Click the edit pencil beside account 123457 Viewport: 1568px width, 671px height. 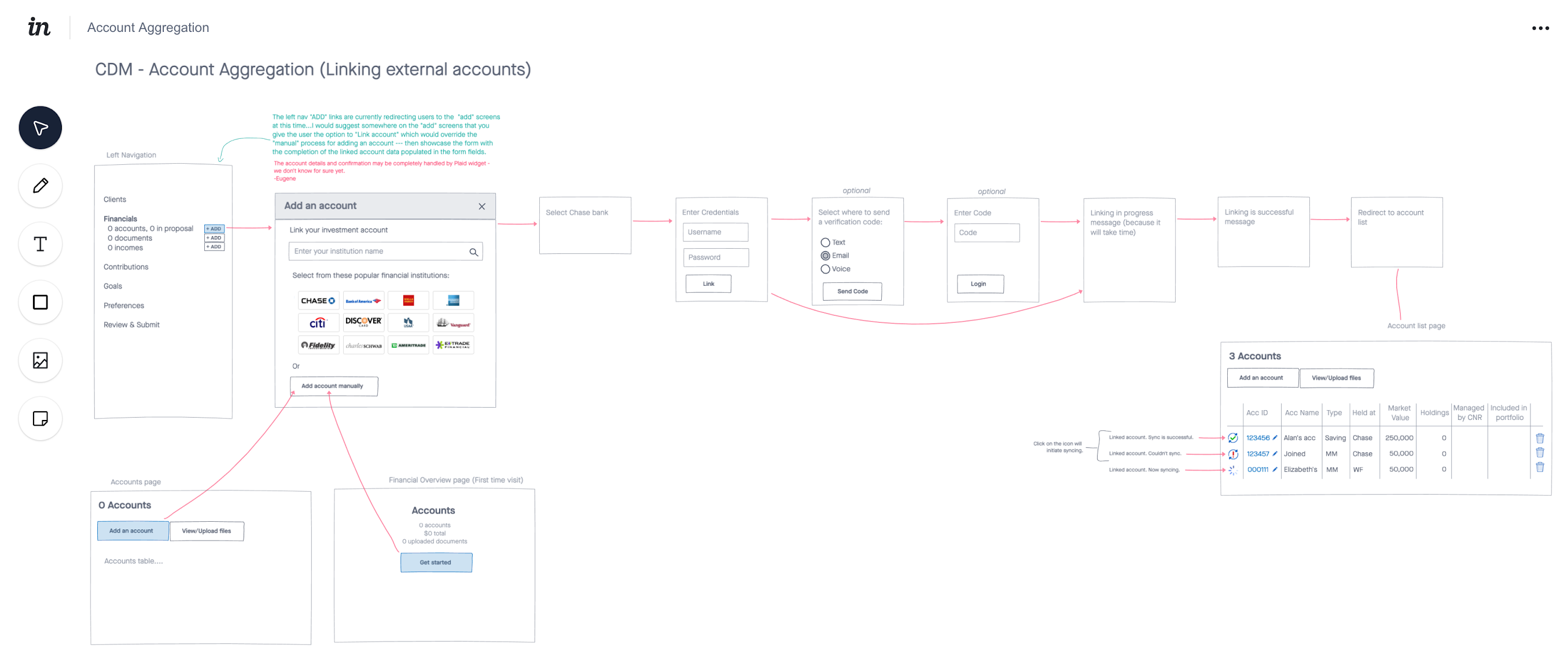(1275, 453)
